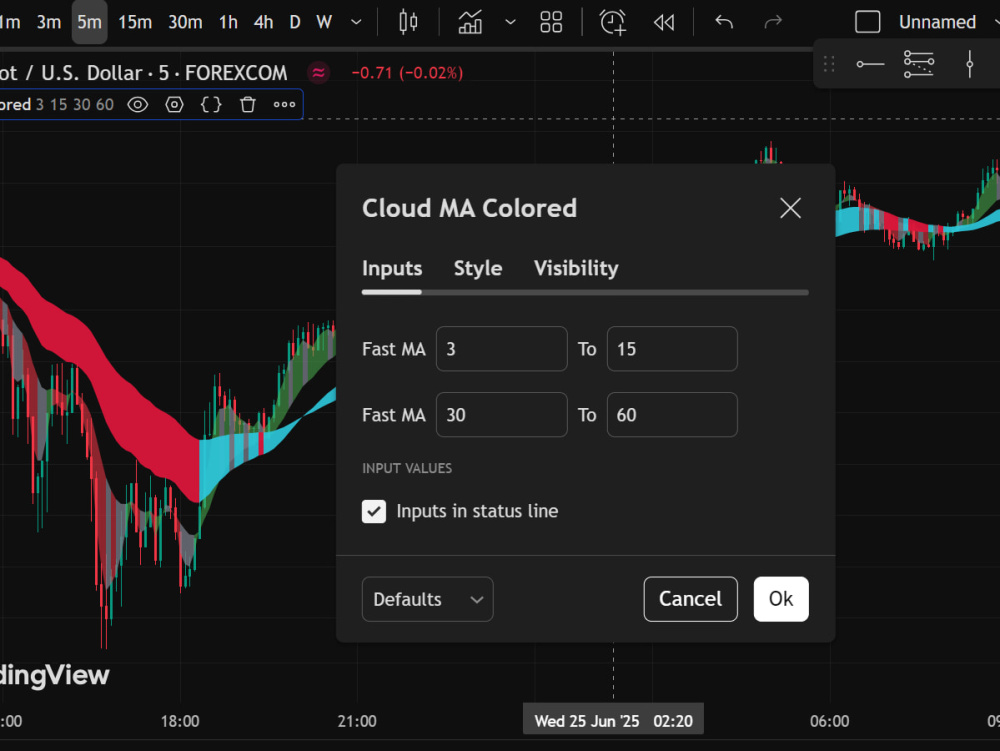
Task: Undo the last action
Action: [x=724, y=22]
